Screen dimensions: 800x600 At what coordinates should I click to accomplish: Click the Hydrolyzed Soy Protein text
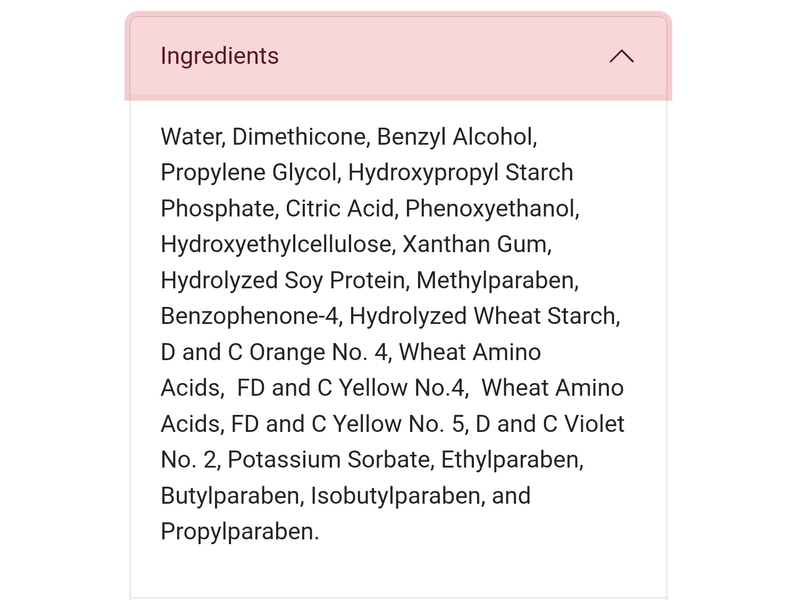283,280
